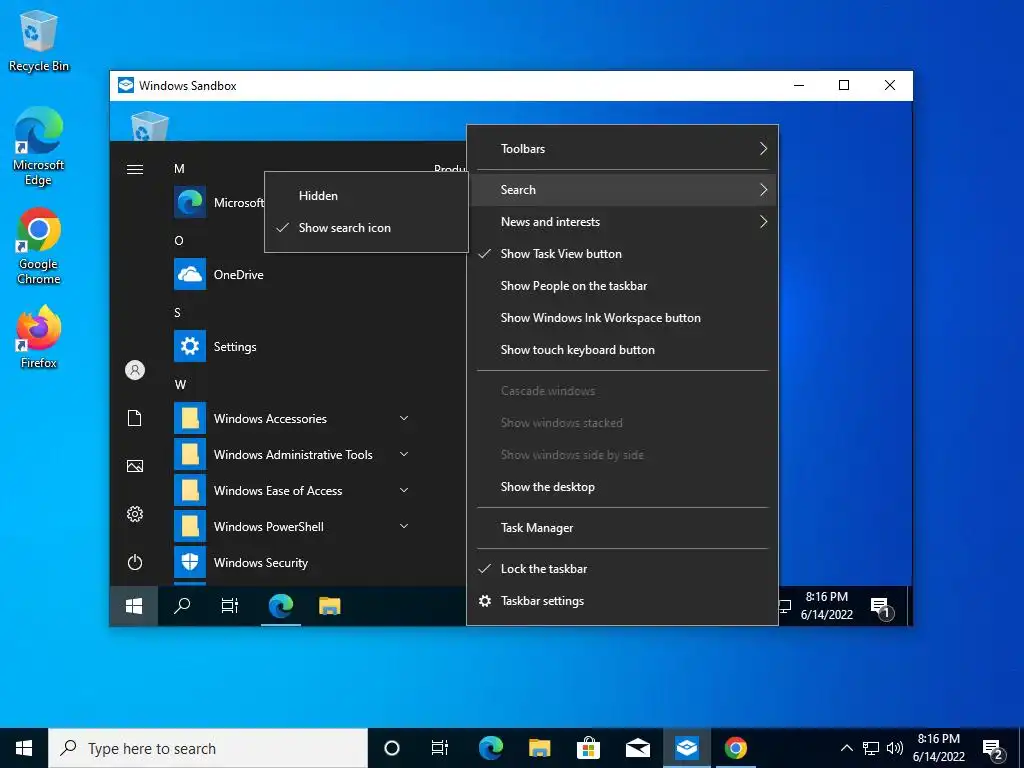Screen dimensions: 1024x768
Task: Click the Power icon in Start sidebar
Action: point(135,562)
